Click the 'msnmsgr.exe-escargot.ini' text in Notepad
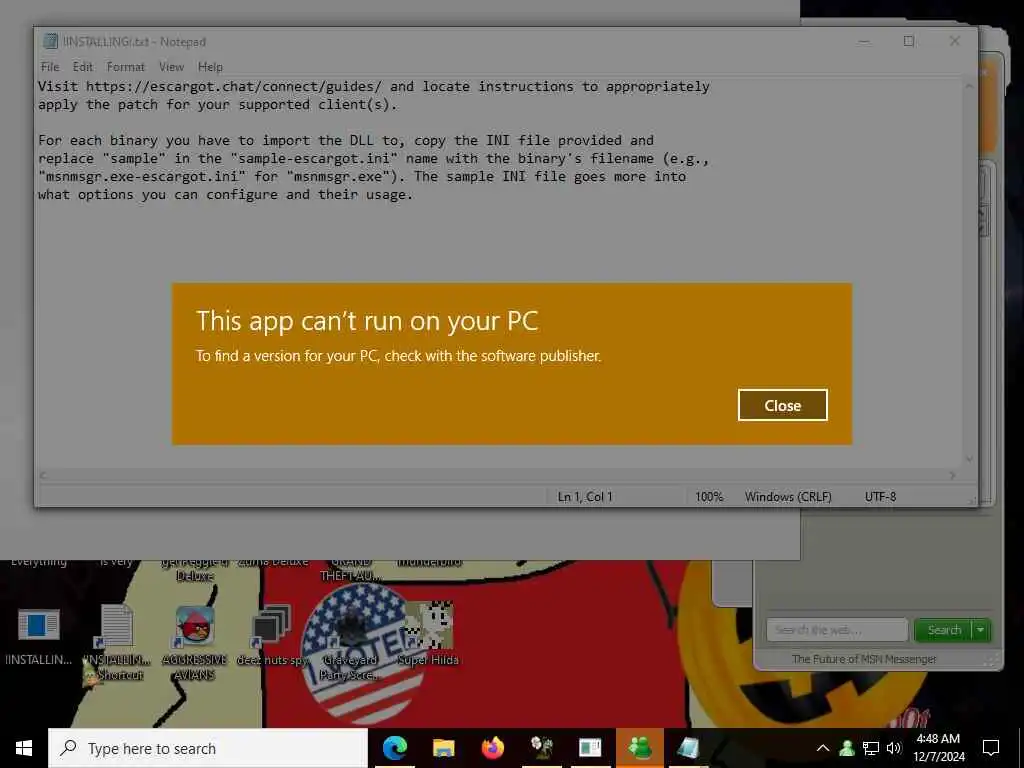Image resolution: width=1024 pixels, height=768 pixels. pos(142,176)
